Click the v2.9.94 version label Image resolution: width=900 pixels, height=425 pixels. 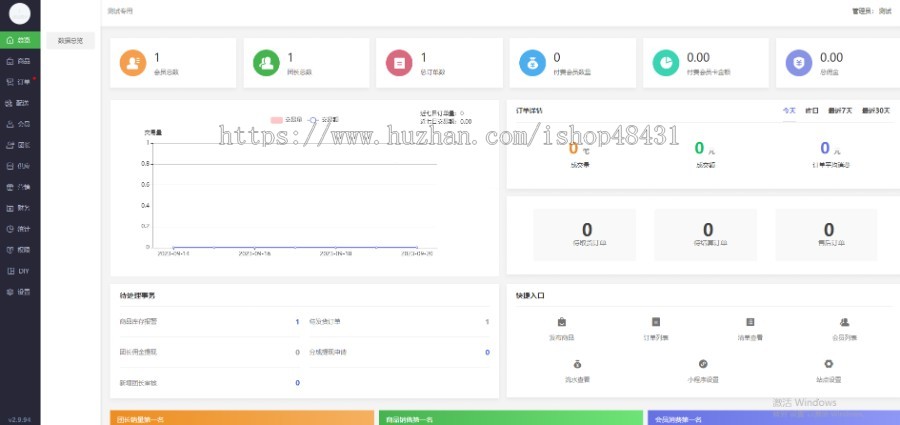(x=20, y=419)
